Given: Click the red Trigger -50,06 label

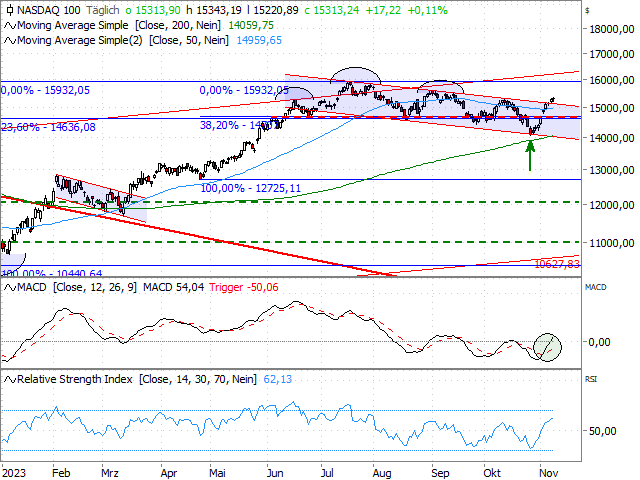Looking at the screenshot, I should (x=244, y=287).
